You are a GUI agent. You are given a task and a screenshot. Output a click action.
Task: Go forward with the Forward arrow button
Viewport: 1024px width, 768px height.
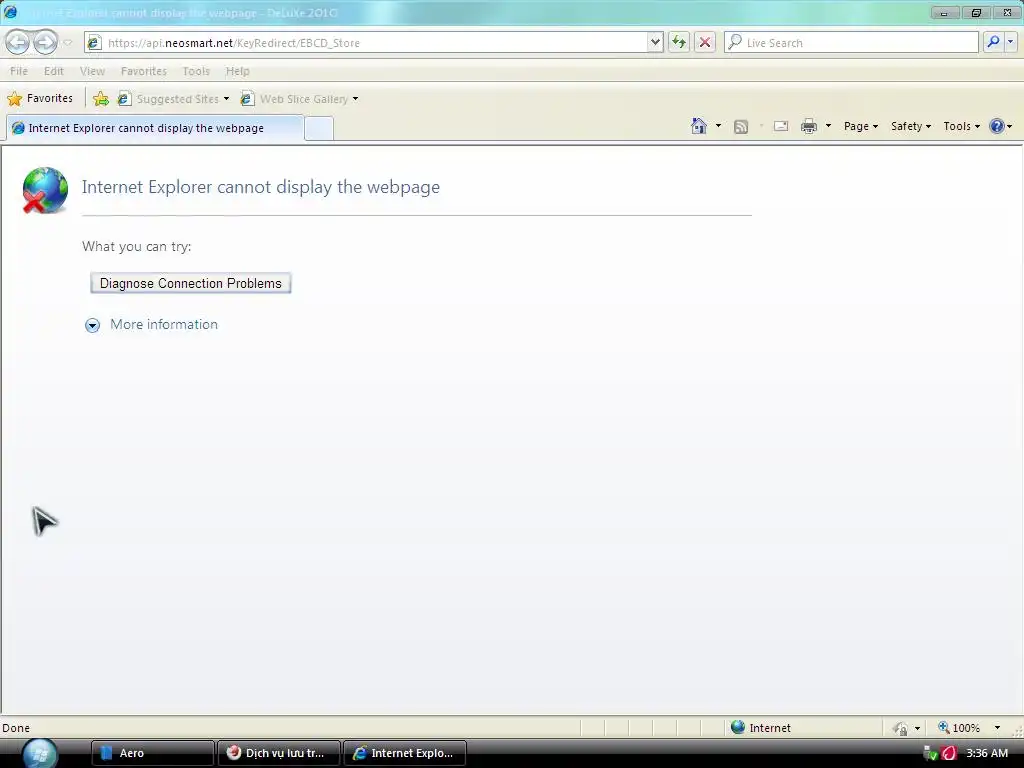[x=45, y=42]
